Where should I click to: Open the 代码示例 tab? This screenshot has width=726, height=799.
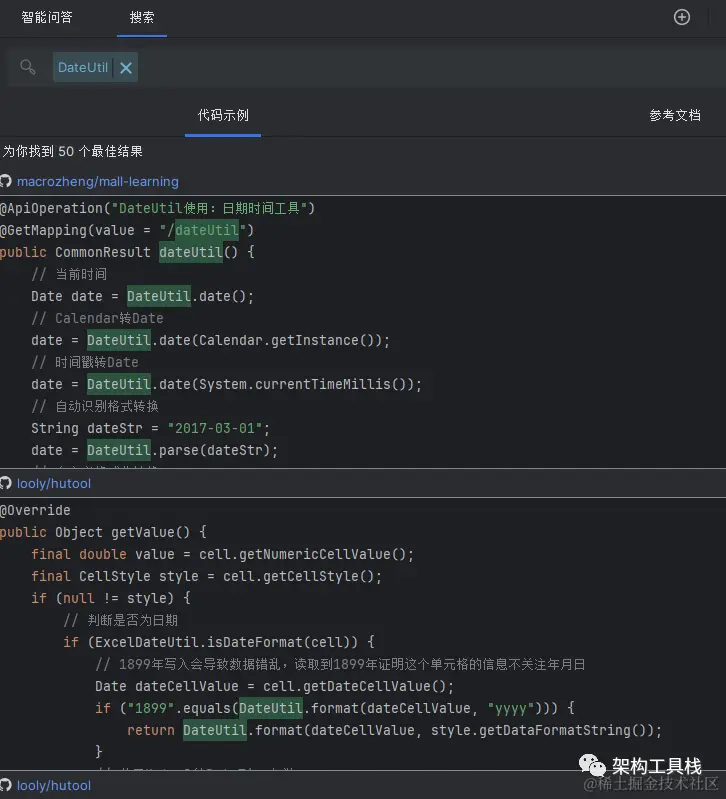pyautogui.click(x=223, y=115)
